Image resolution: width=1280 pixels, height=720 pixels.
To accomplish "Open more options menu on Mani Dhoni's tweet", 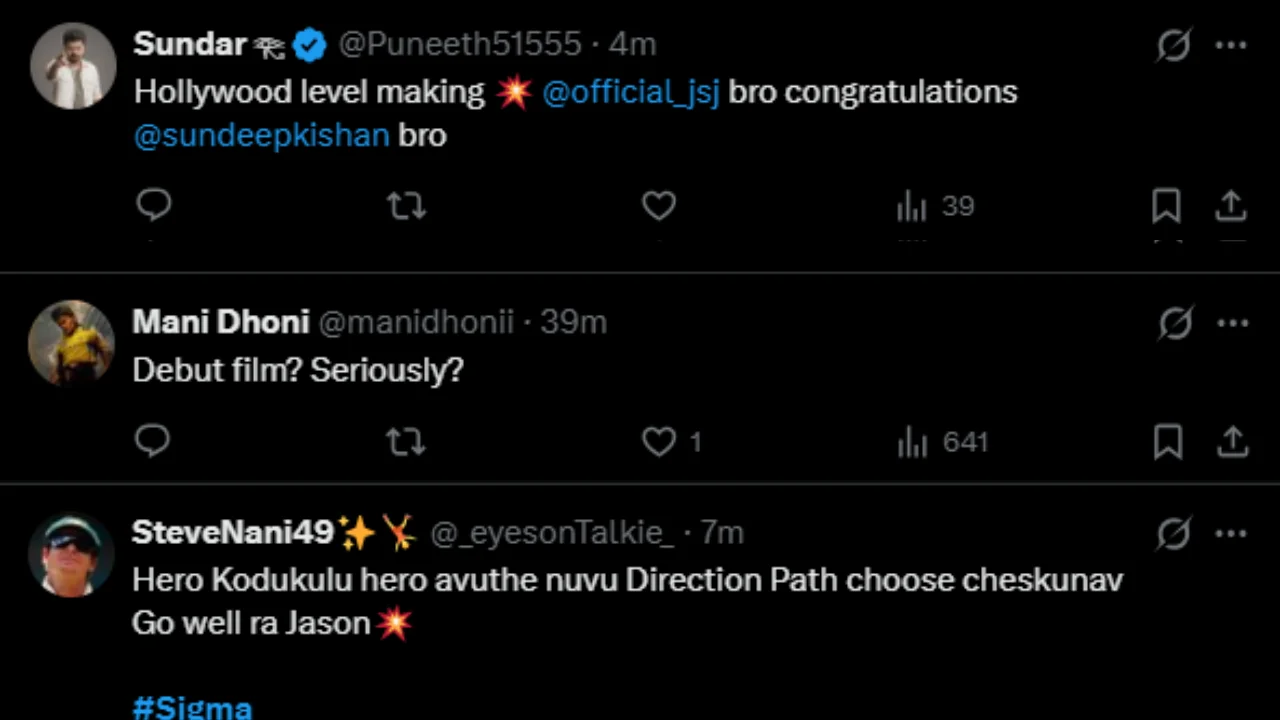I will [x=1231, y=322].
